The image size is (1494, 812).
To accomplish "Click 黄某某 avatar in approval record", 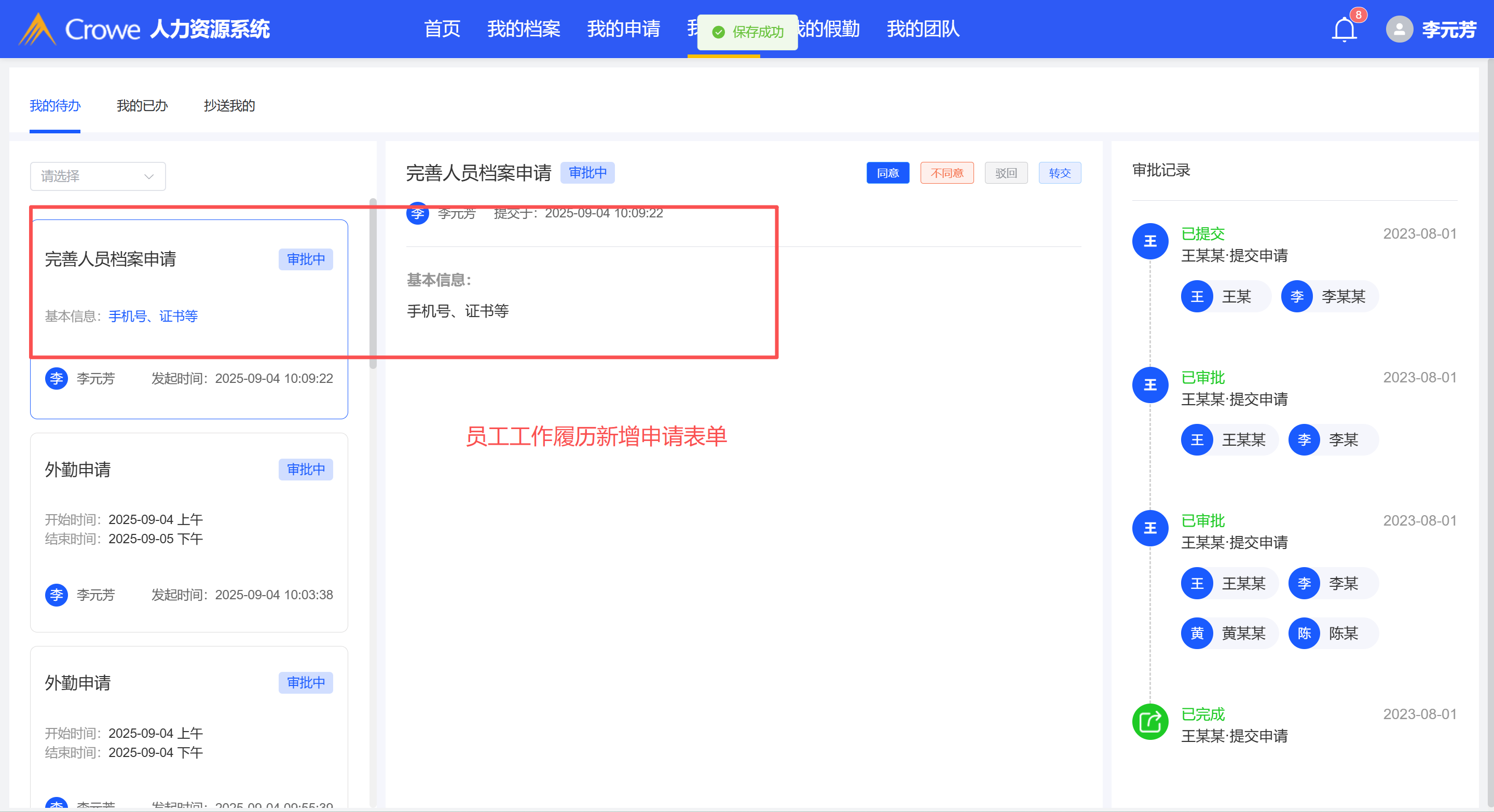I will pos(1197,634).
